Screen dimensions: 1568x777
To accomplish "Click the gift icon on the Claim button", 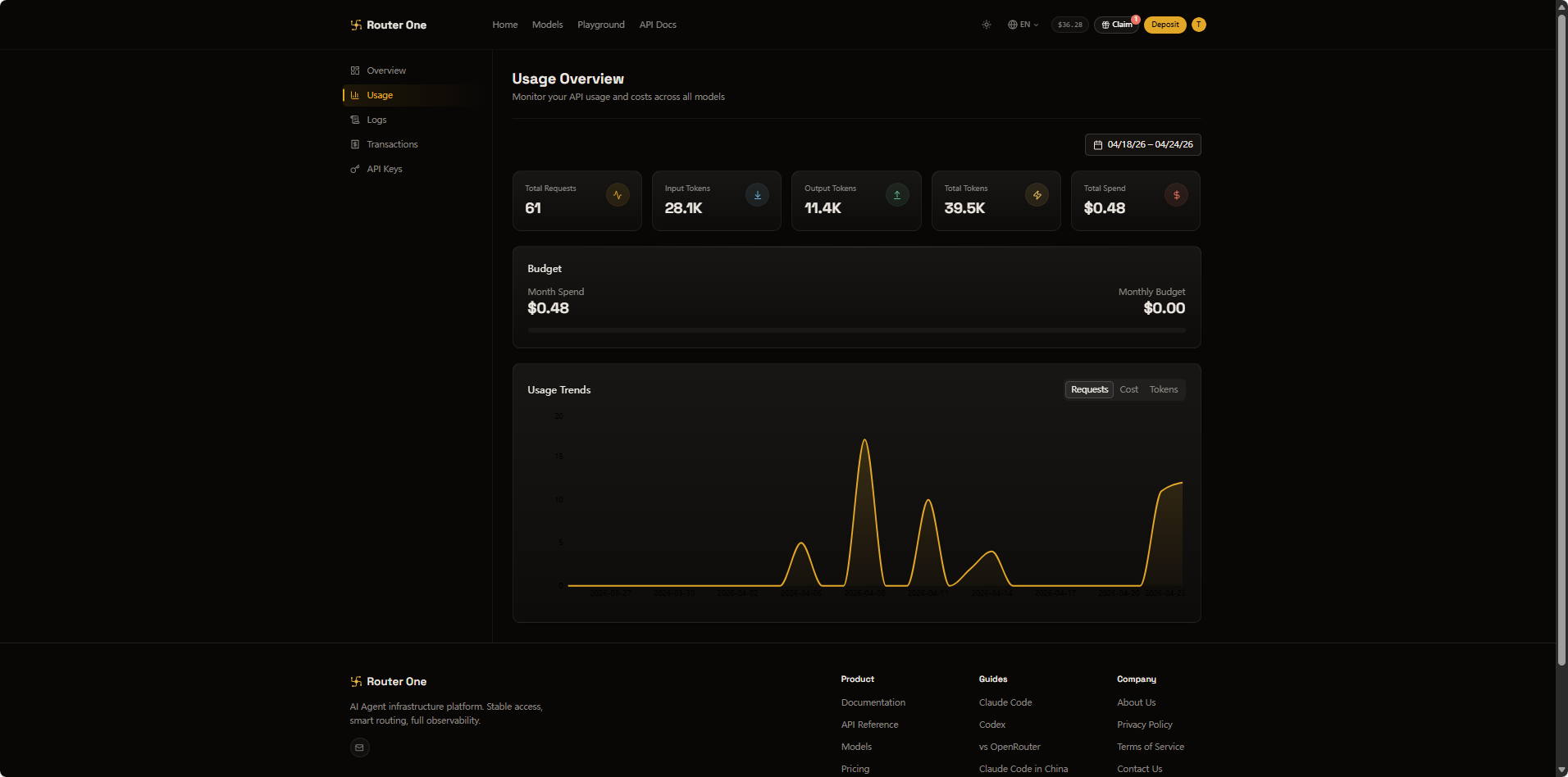I will (1105, 25).
